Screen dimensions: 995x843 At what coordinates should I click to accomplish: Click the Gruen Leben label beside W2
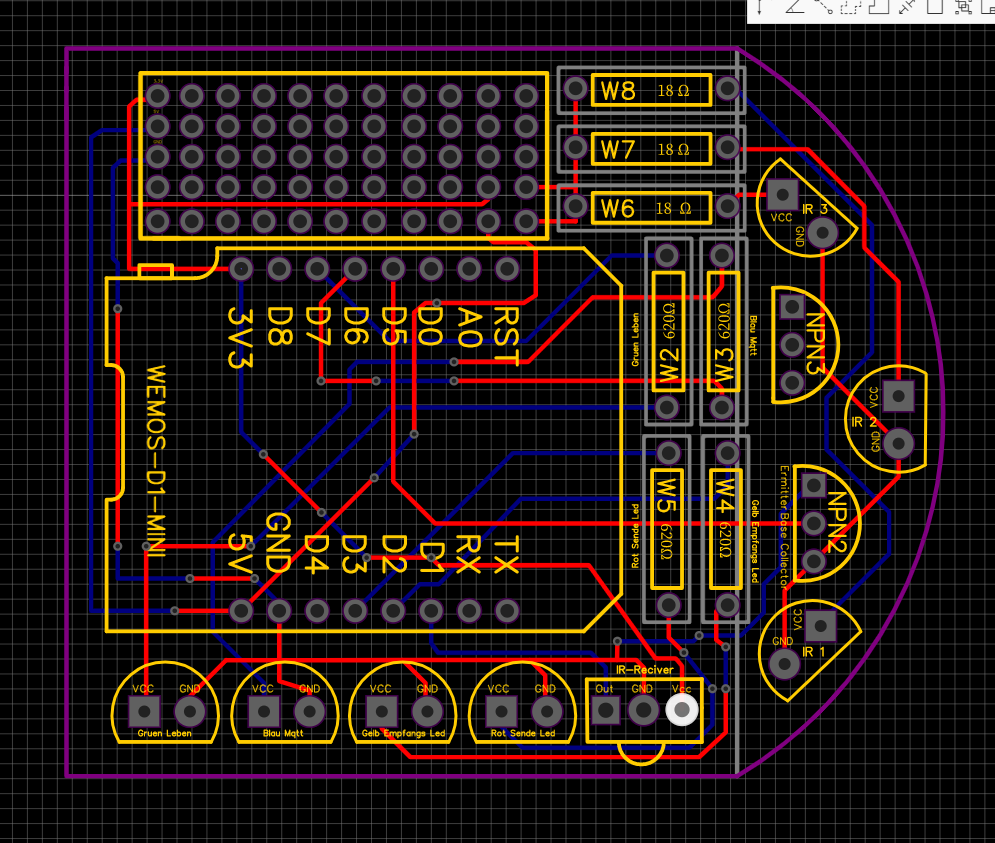click(x=635, y=340)
